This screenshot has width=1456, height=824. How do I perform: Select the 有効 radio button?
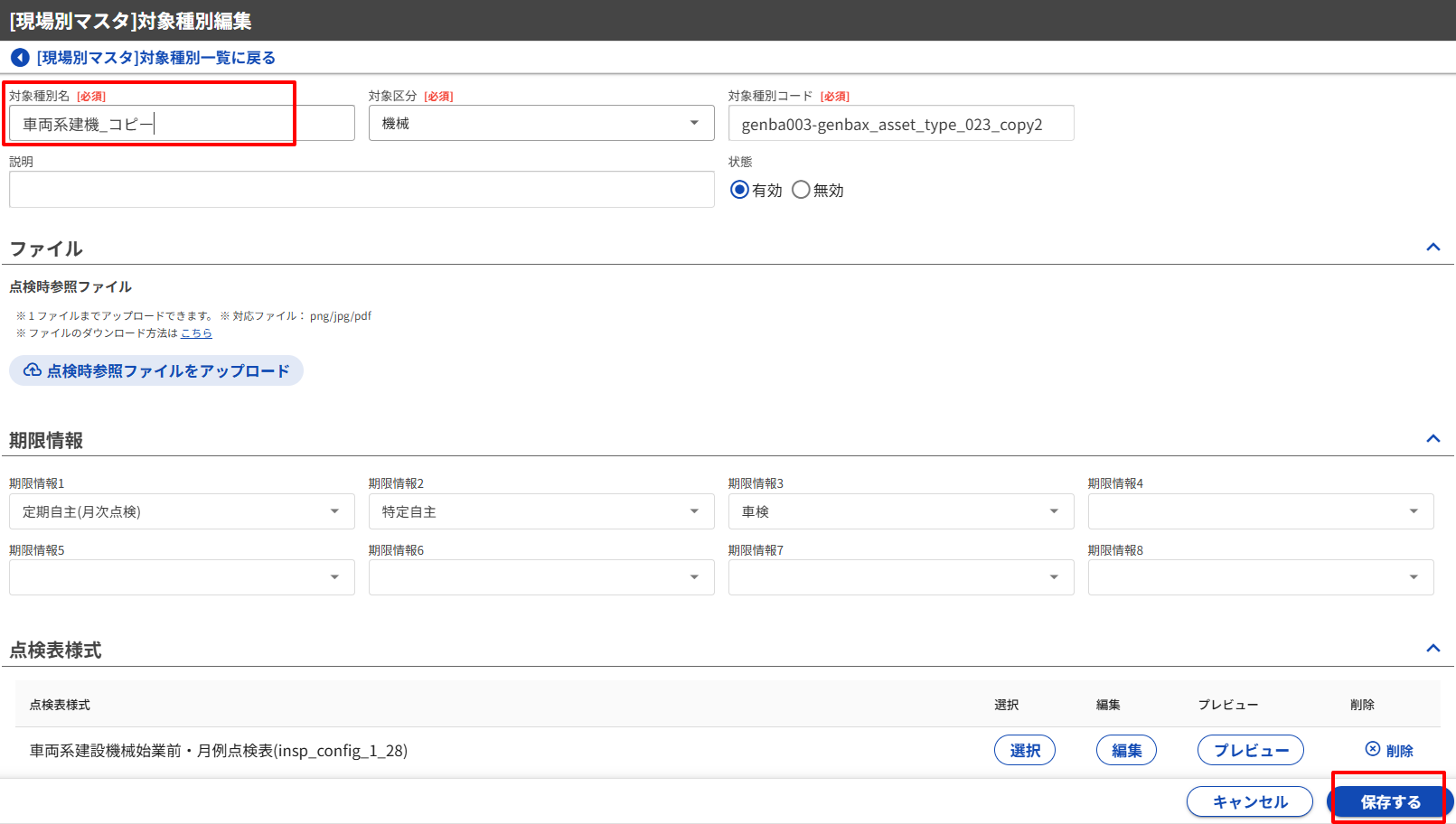(x=739, y=190)
